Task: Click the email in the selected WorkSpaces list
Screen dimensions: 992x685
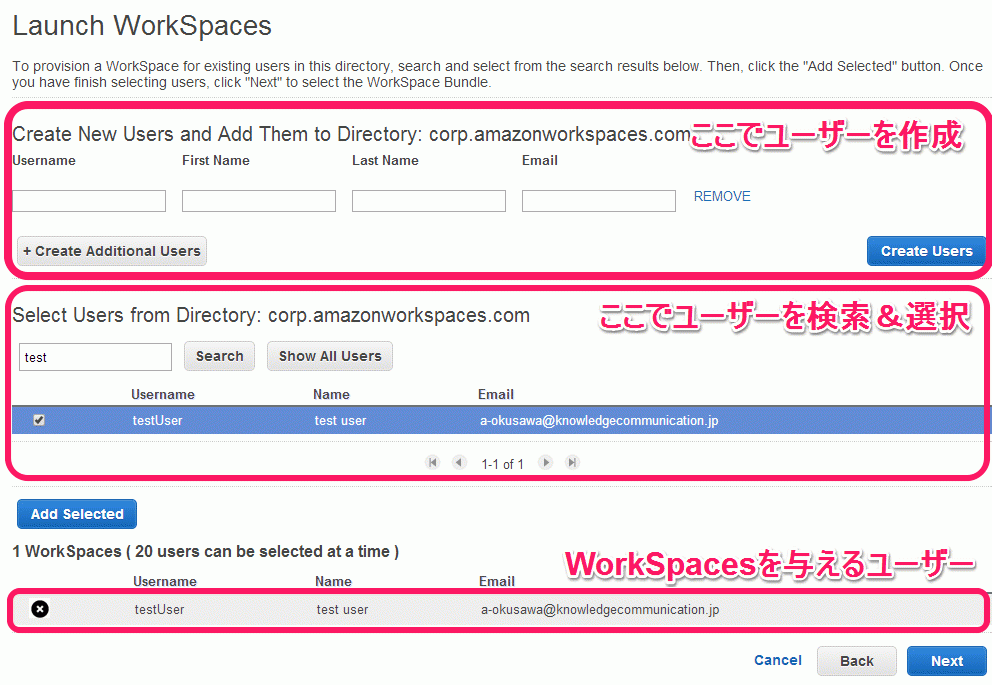Action: click(600, 610)
